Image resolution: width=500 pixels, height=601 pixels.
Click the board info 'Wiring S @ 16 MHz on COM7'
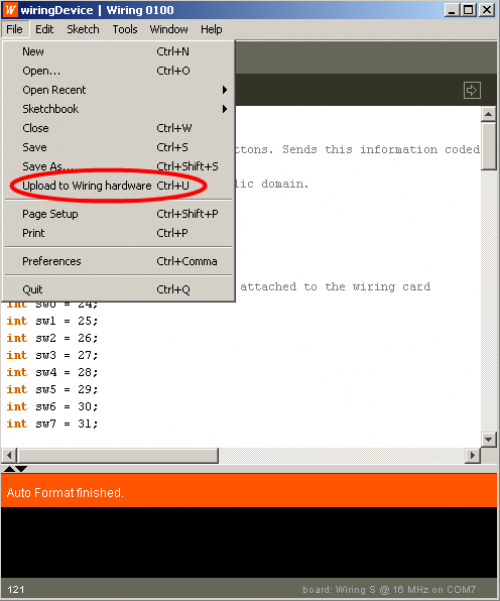pos(405,590)
